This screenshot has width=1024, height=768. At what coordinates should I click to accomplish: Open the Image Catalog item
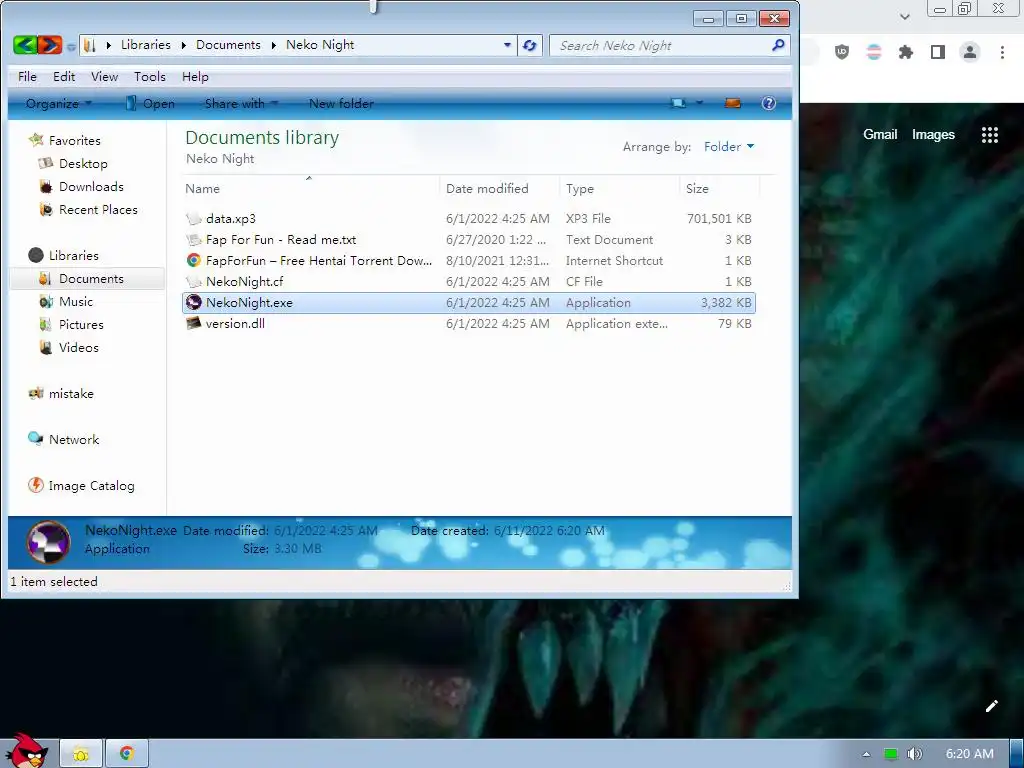[x=82, y=486]
